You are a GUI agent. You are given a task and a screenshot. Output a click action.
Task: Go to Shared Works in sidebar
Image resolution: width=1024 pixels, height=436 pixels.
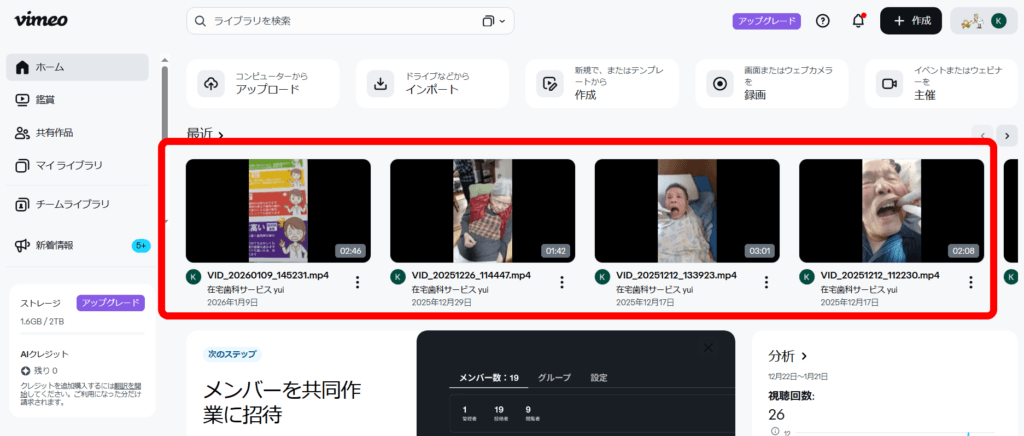coord(54,132)
